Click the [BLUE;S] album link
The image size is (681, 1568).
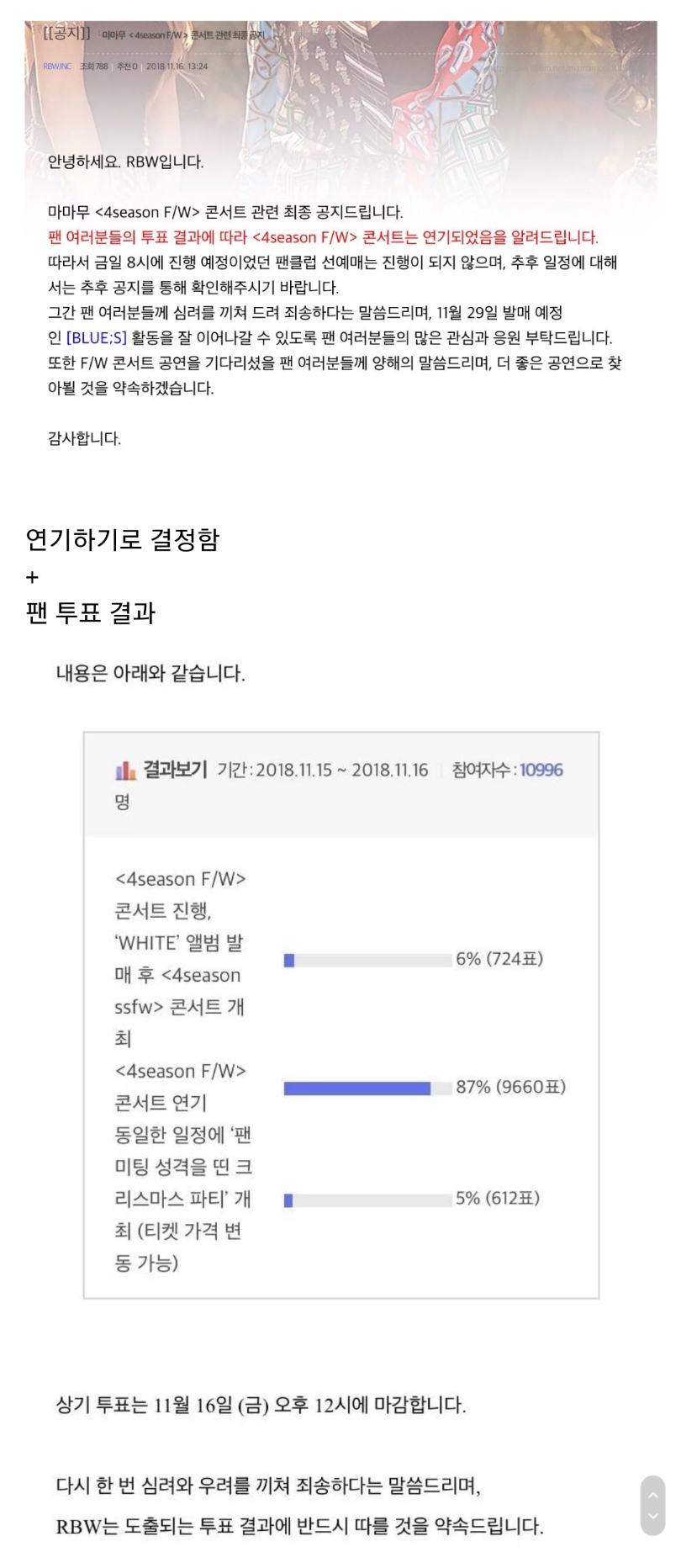(97, 338)
